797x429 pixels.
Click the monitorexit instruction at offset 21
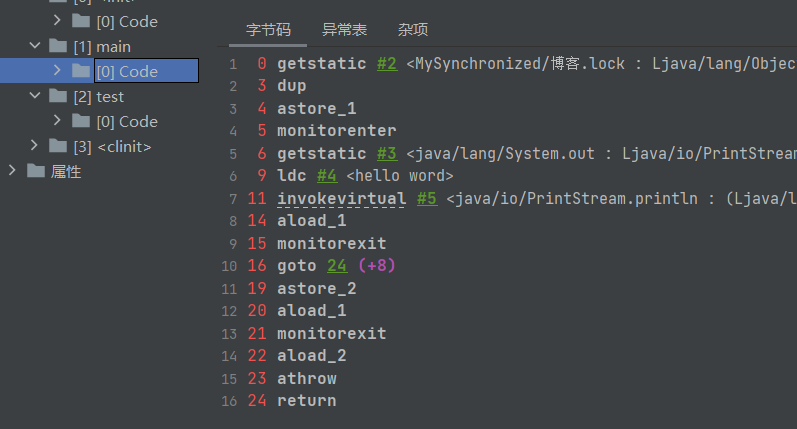[331, 333]
